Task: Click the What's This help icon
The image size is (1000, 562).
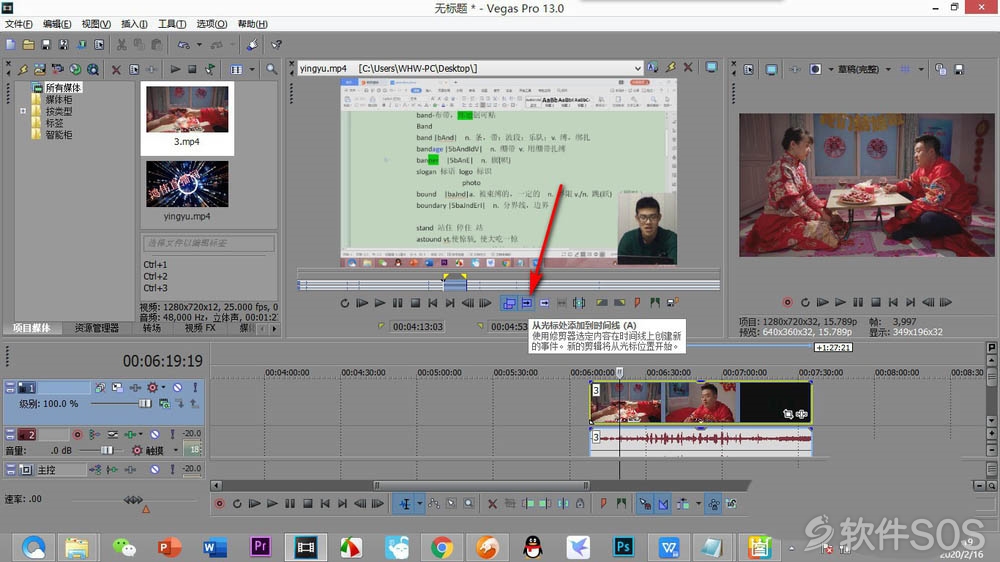Action: pos(276,45)
